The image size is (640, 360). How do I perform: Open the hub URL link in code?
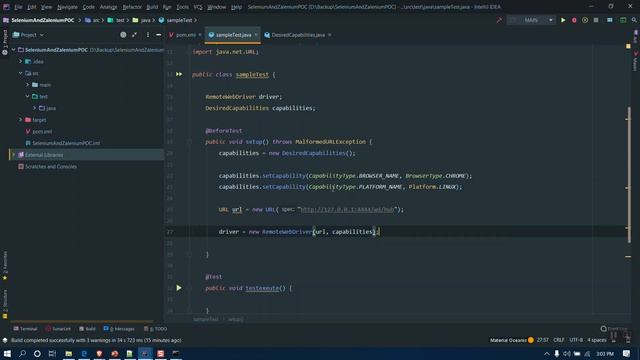pos(347,209)
